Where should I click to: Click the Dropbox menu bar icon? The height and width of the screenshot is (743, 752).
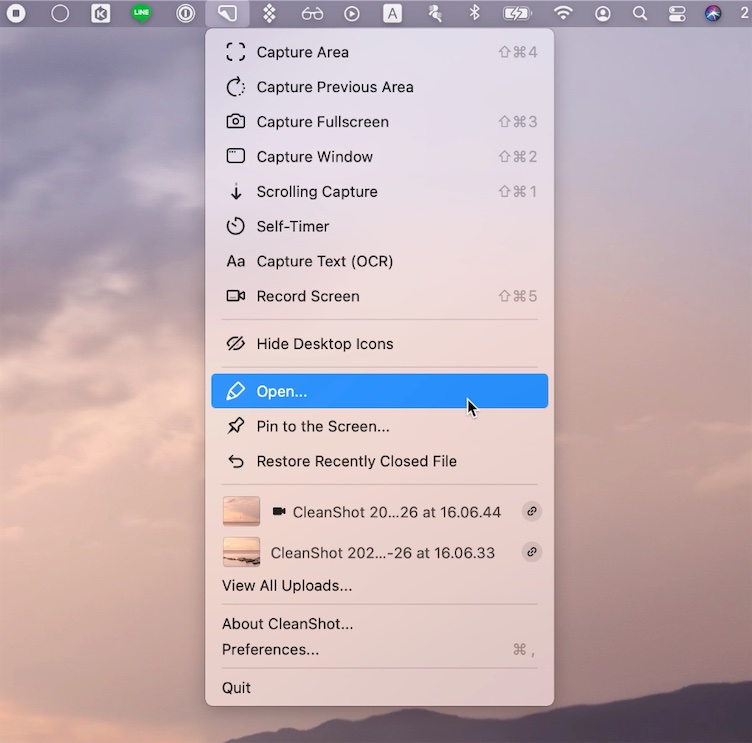[269, 13]
